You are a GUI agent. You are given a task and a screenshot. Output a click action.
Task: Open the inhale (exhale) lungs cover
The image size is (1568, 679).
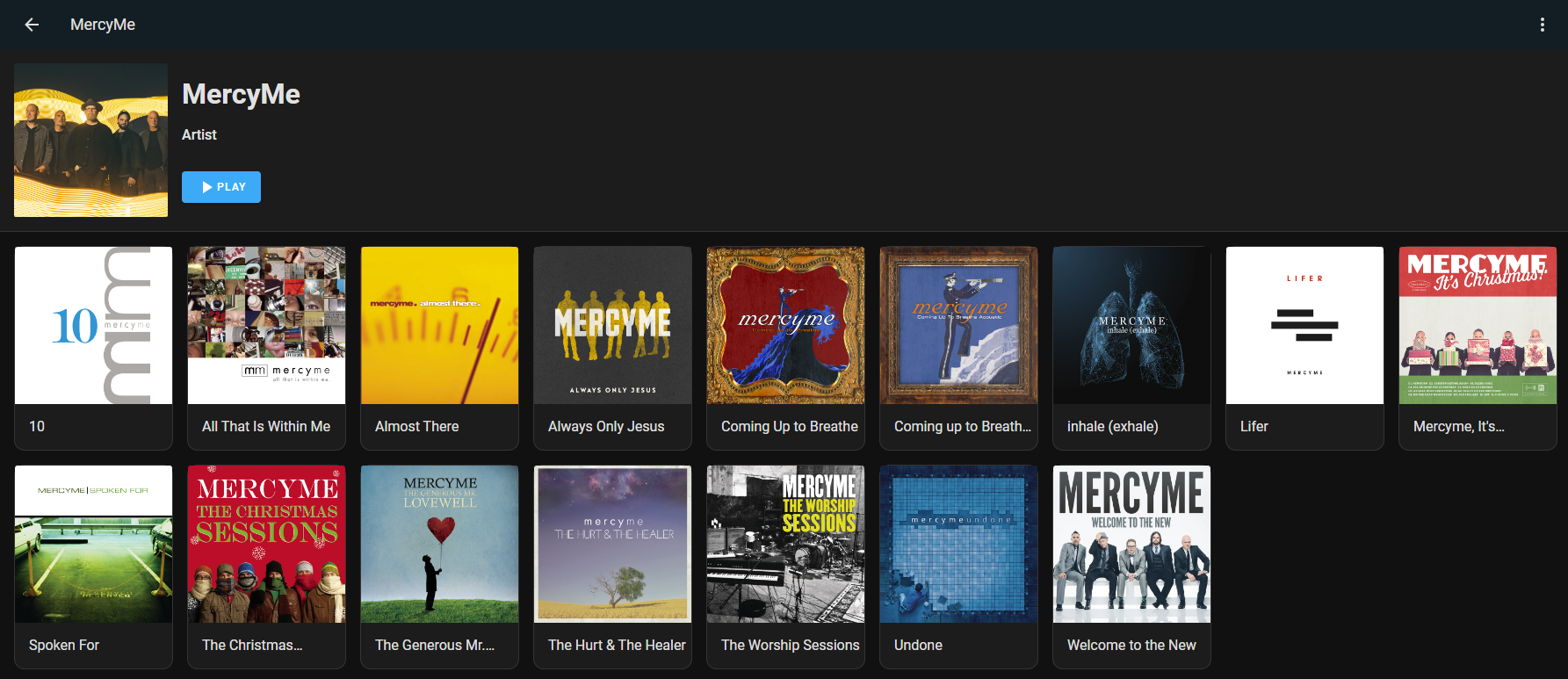(1132, 325)
